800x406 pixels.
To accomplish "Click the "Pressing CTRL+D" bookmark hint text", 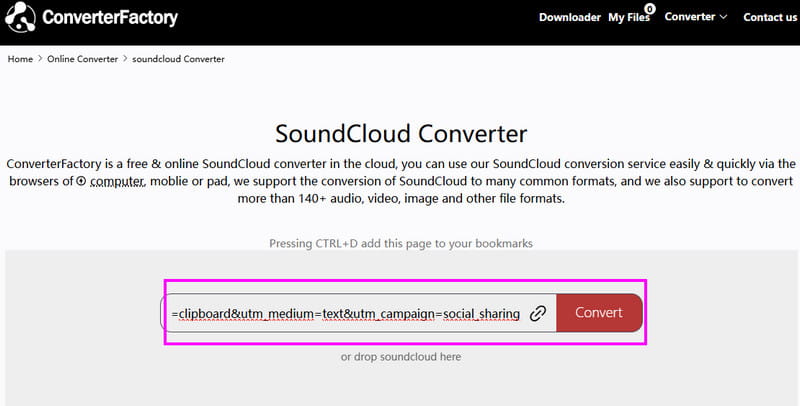I will click(x=401, y=243).
